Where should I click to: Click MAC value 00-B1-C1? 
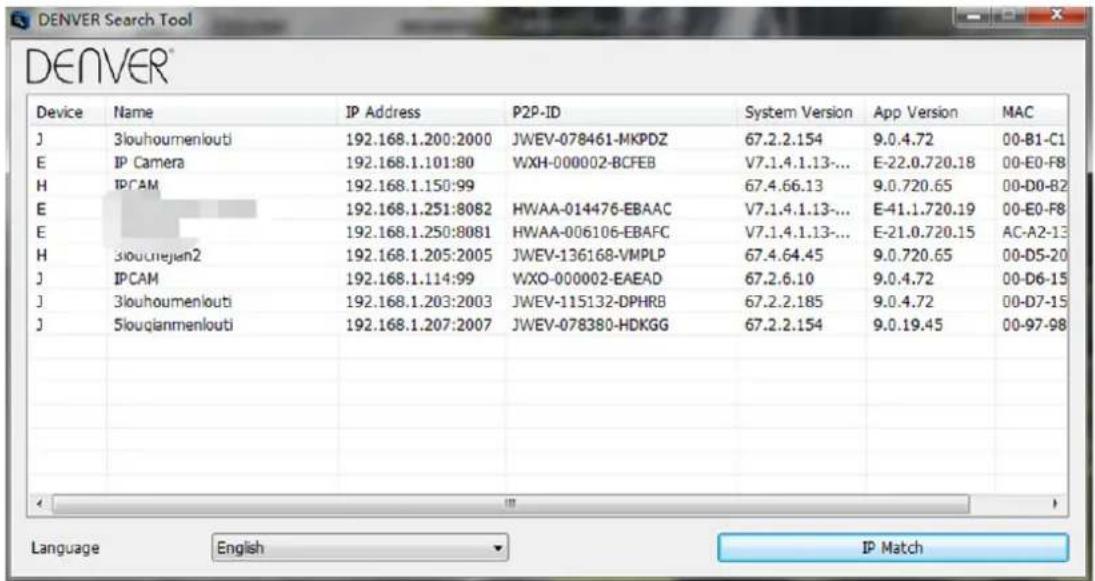pos(1034,140)
